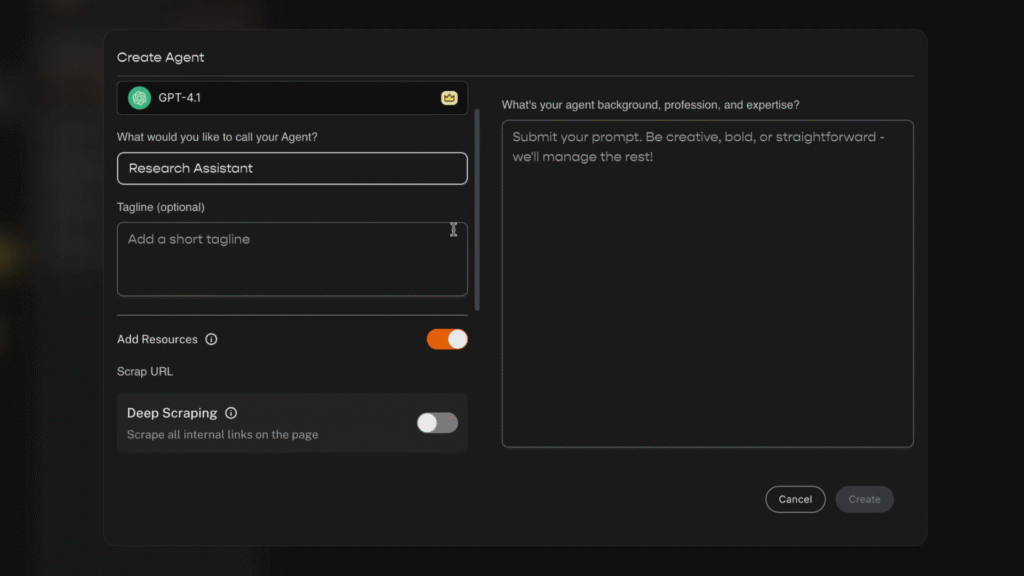Enable the Deep Scraping toggle
Viewport: 1024px width, 576px height.
437,423
